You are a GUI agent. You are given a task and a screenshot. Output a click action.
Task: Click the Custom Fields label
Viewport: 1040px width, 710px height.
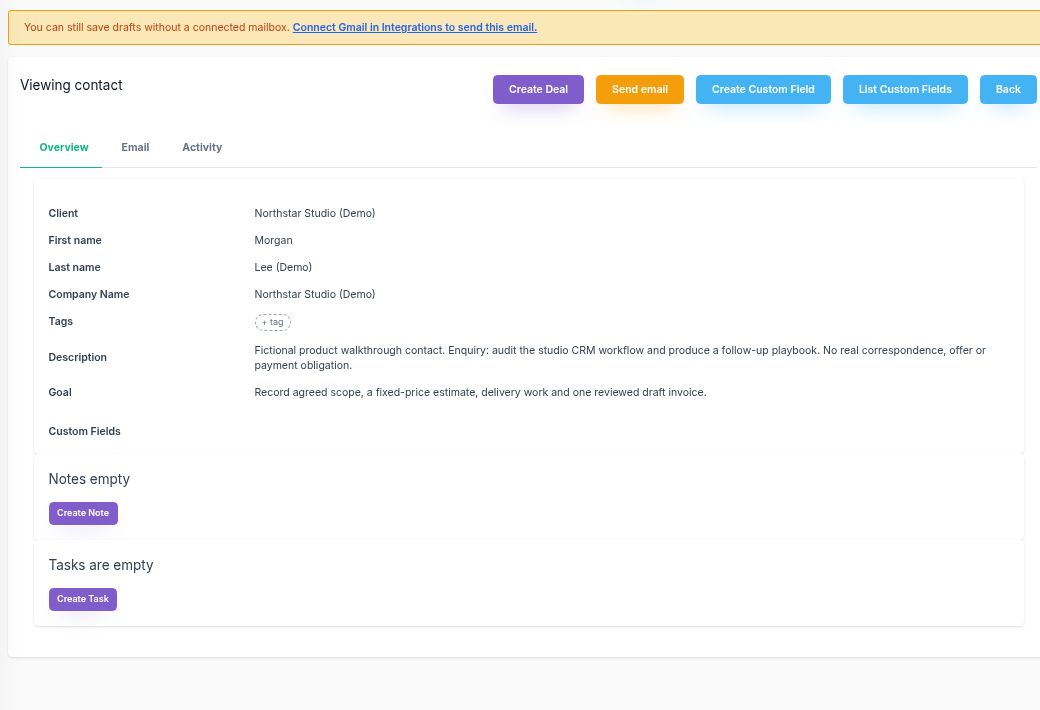[x=84, y=431]
